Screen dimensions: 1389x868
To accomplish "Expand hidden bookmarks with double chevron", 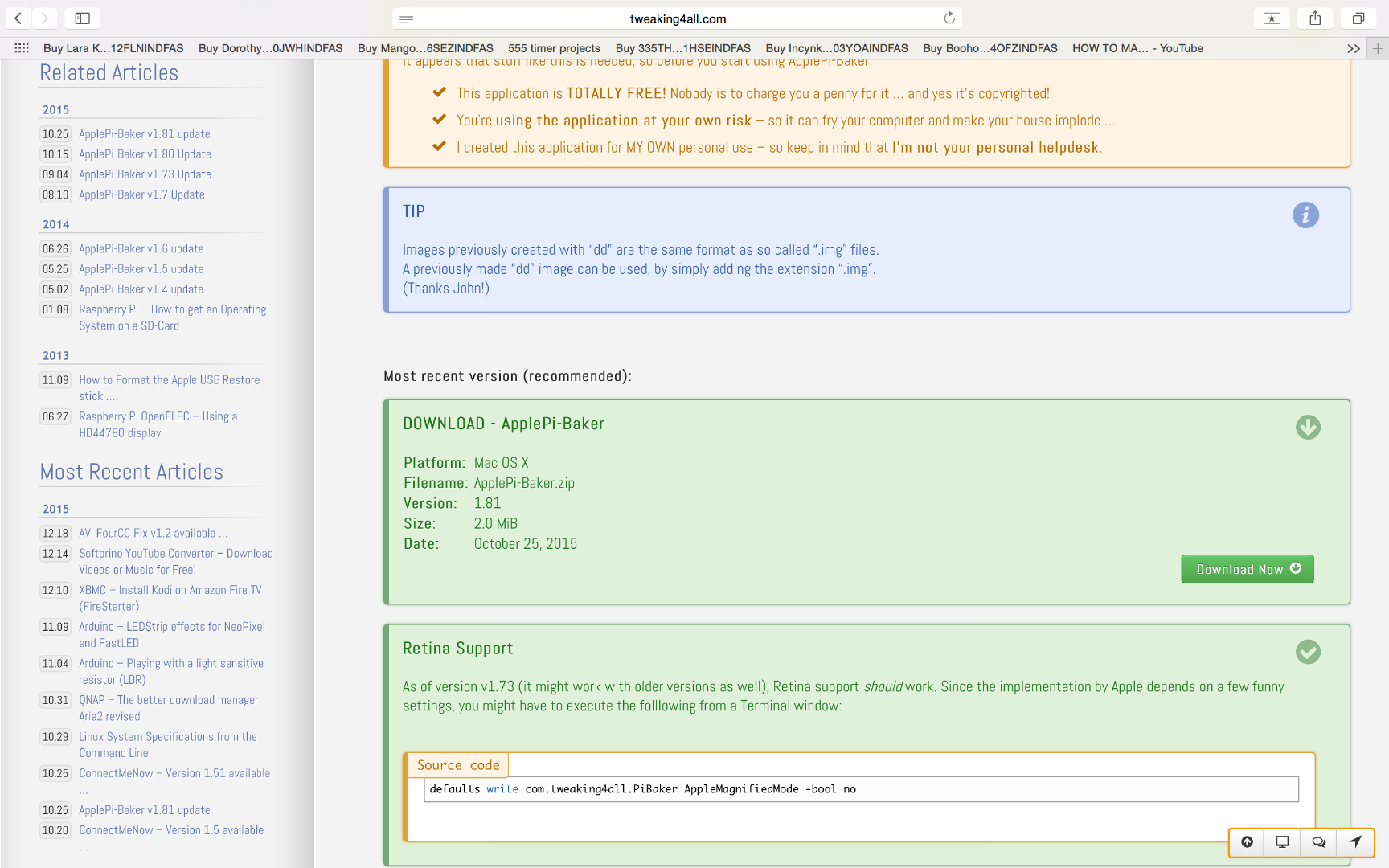I will click(1354, 48).
